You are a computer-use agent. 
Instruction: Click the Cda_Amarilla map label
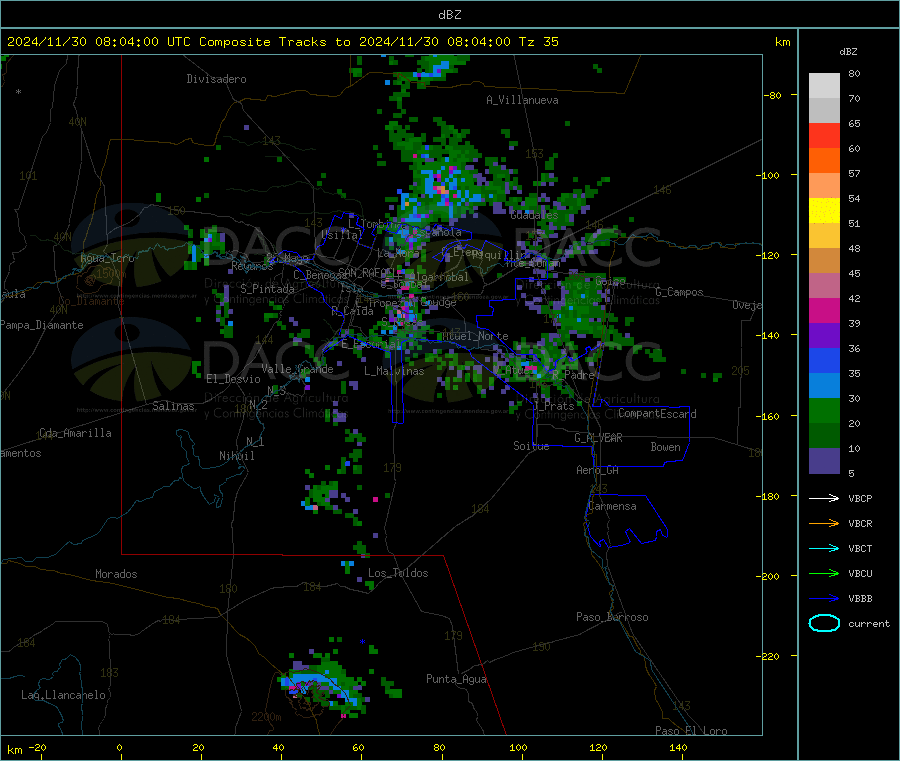[75, 433]
